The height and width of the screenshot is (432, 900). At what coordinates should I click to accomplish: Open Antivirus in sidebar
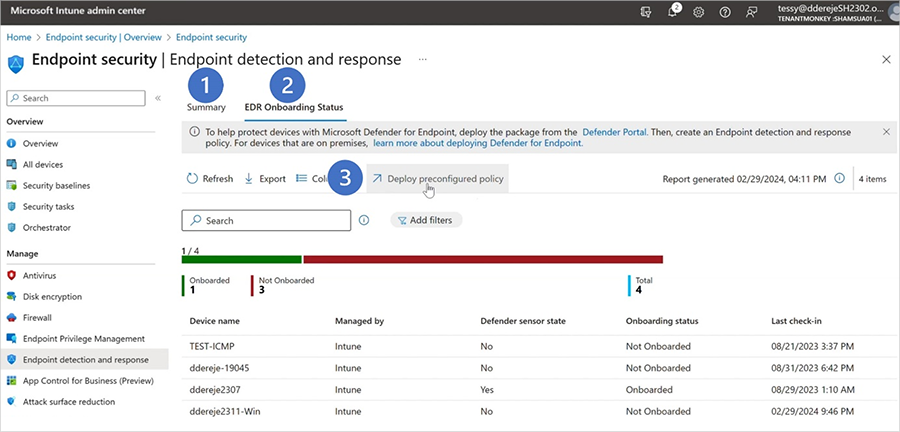click(39, 275)
